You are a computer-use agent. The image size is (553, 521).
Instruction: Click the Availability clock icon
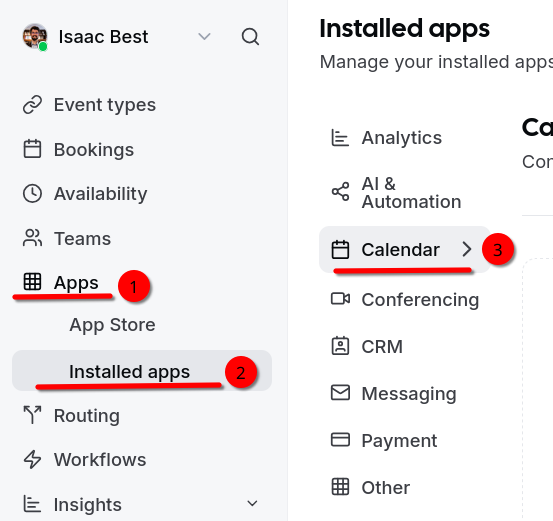(x=32, y=194)
